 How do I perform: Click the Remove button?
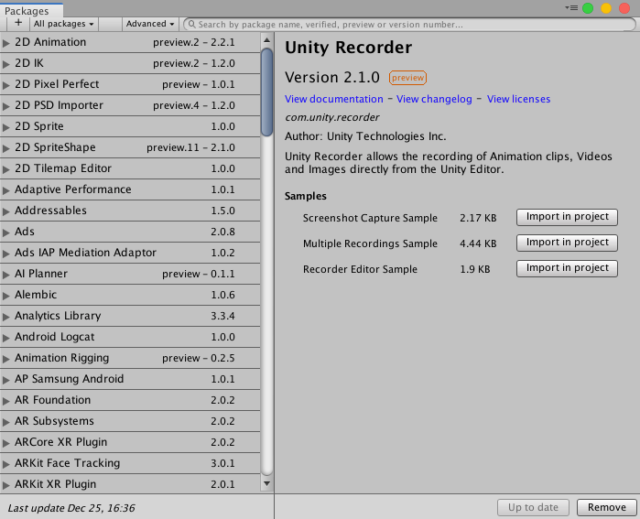point(607,507)
